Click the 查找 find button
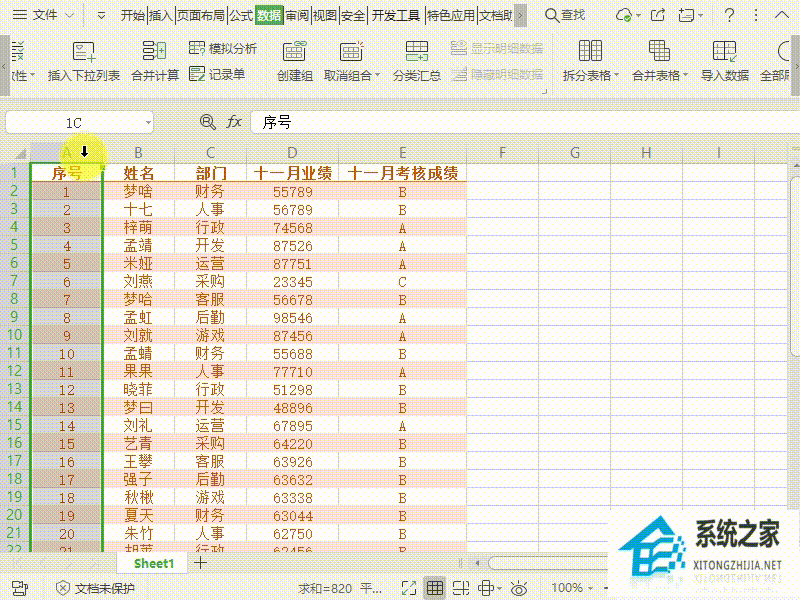The image size is (800, 600). [x=565, y=15]
